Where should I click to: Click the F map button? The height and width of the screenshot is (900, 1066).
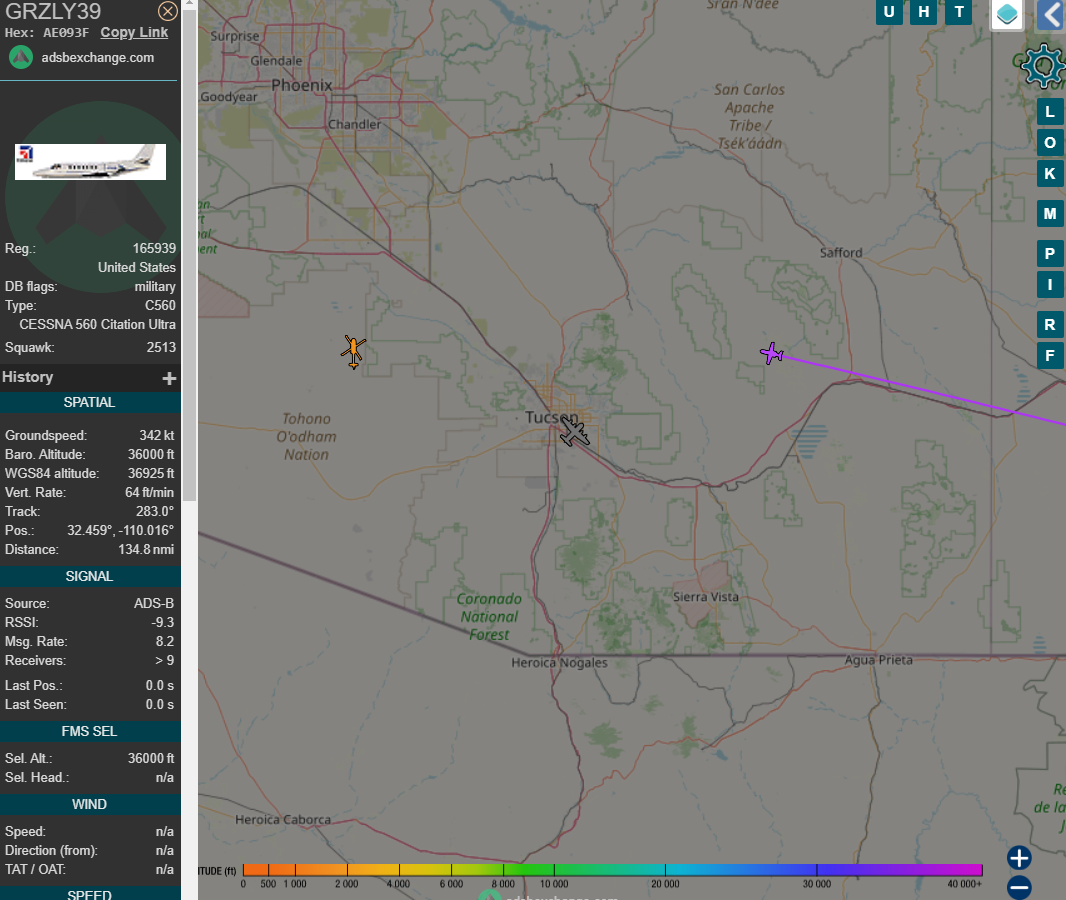[1050, 356]
